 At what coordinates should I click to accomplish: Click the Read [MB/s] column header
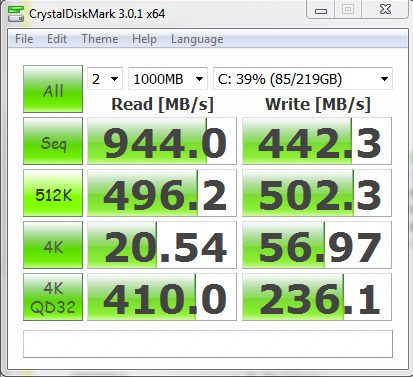pos(162,104)
